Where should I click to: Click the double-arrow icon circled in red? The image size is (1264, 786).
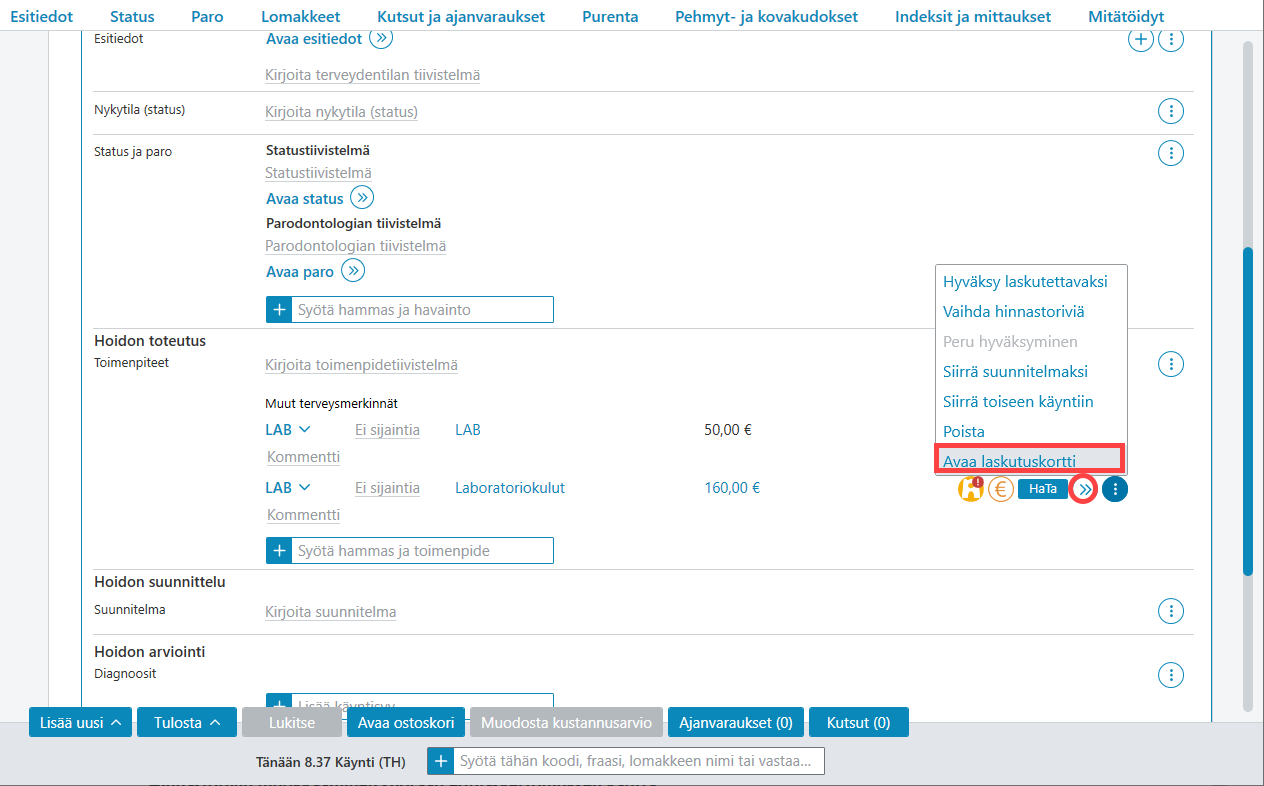coord(1084,489)
